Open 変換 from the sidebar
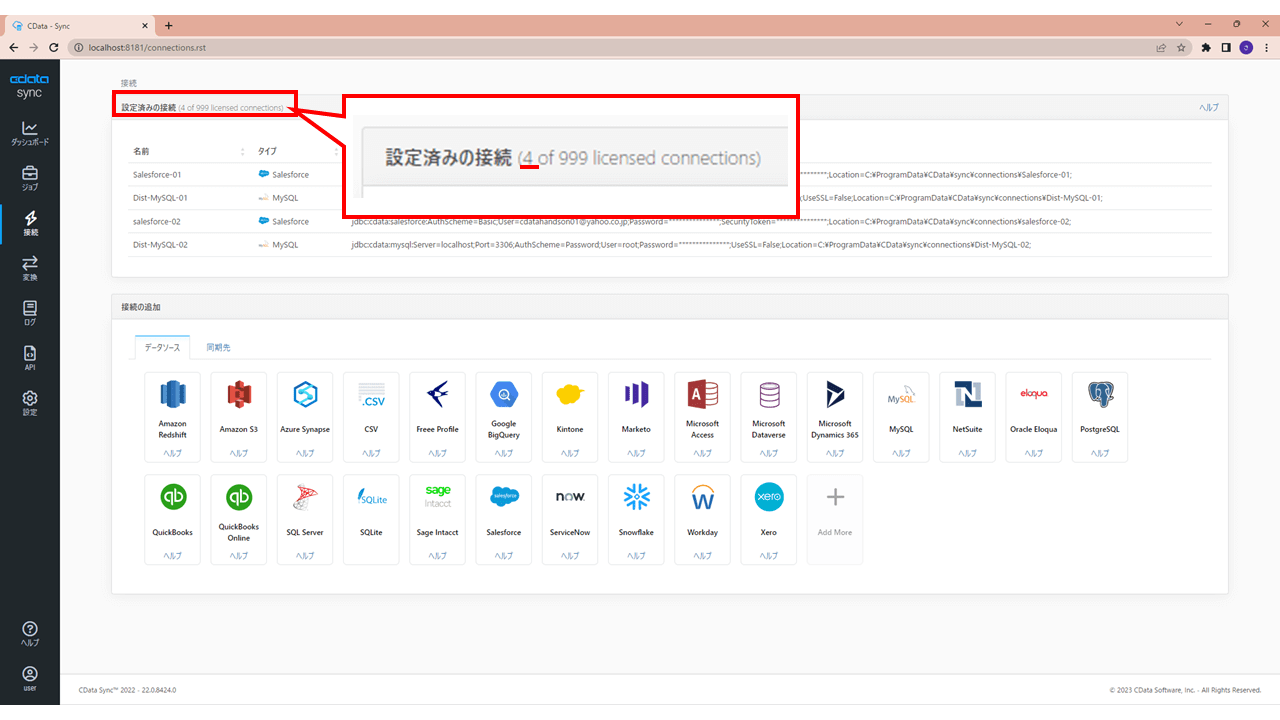The width and height of the screenshot is (1280, 720). 30,269
